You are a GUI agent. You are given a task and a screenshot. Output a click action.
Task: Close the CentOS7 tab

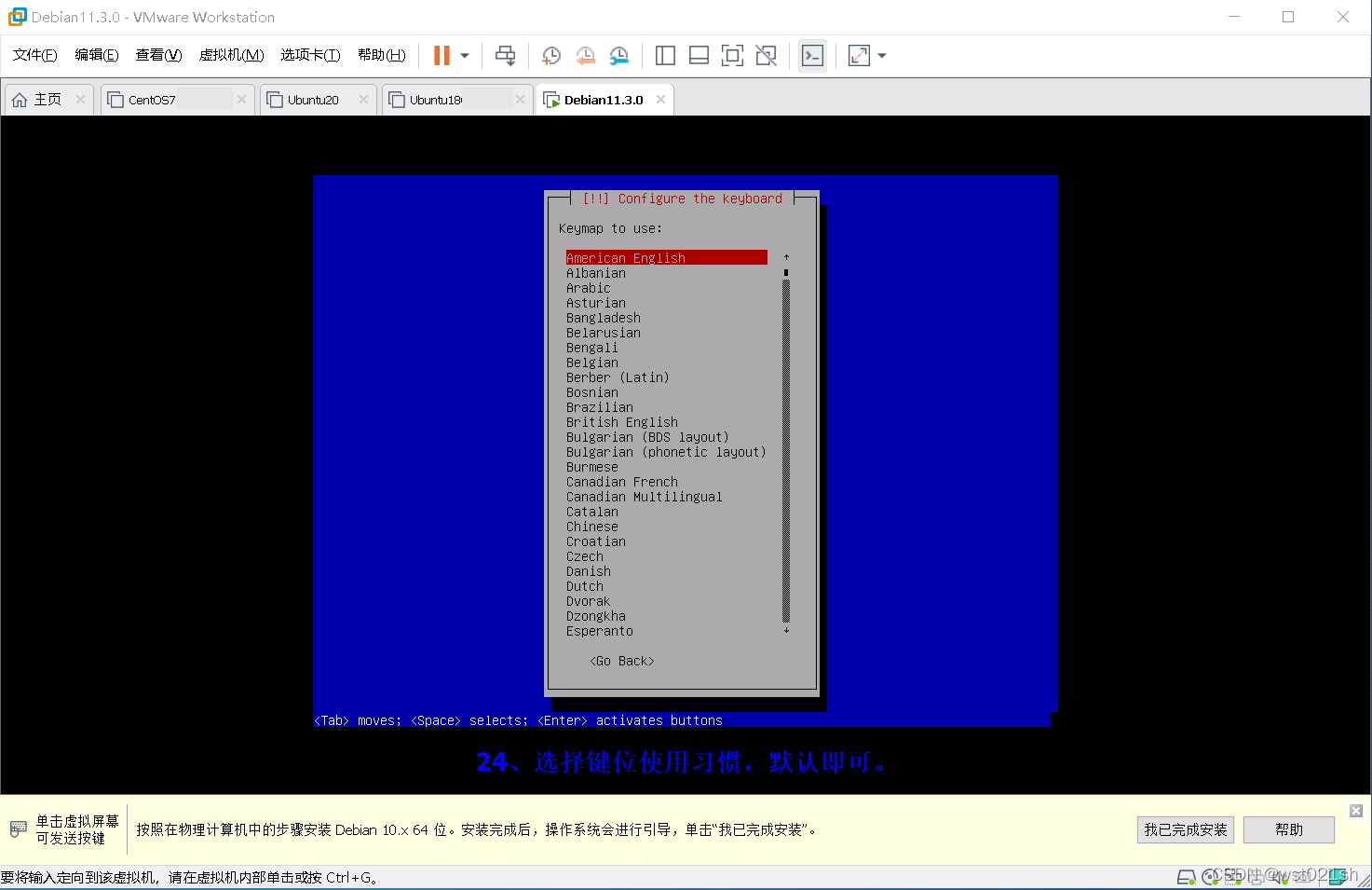[241, 100]
